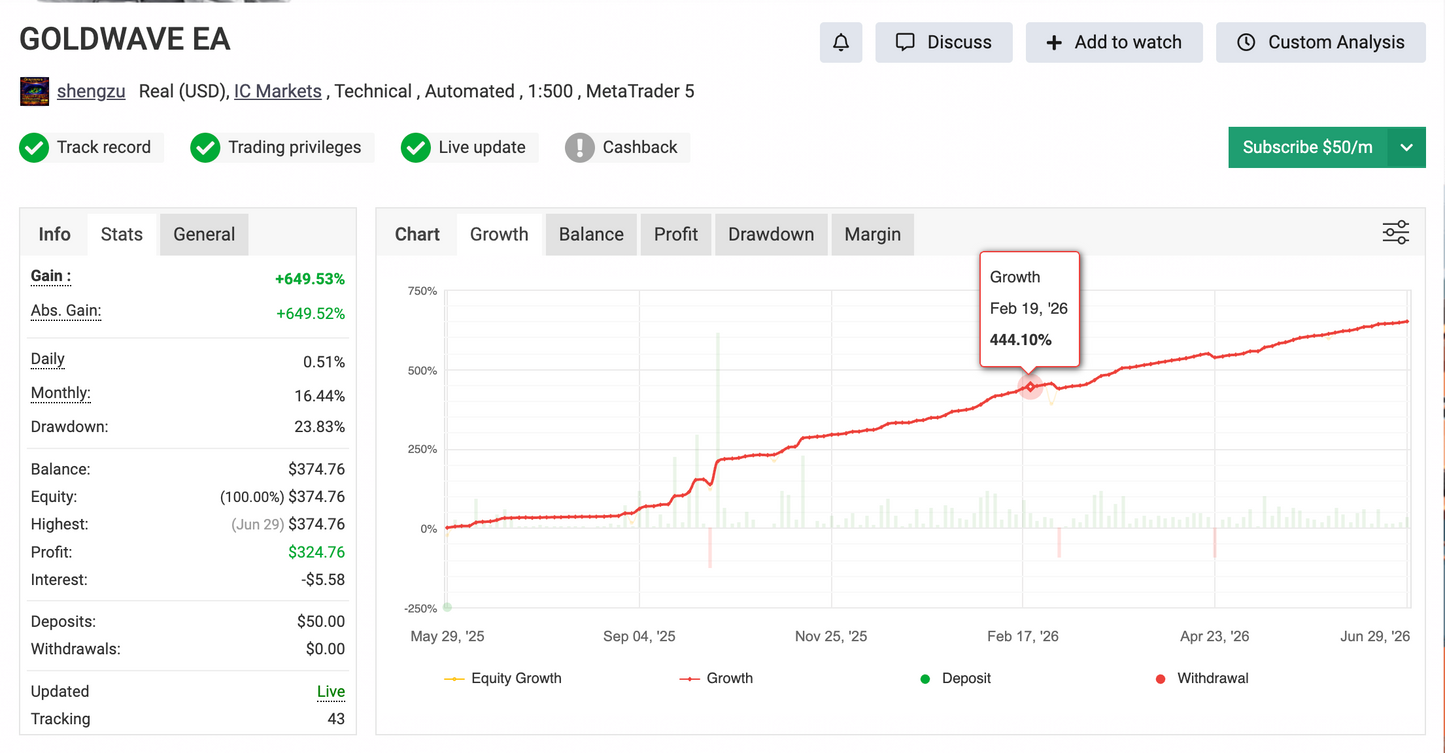
Task: Click the Tracking count 43
Action: pyautogui.click(x=336, y=719)
